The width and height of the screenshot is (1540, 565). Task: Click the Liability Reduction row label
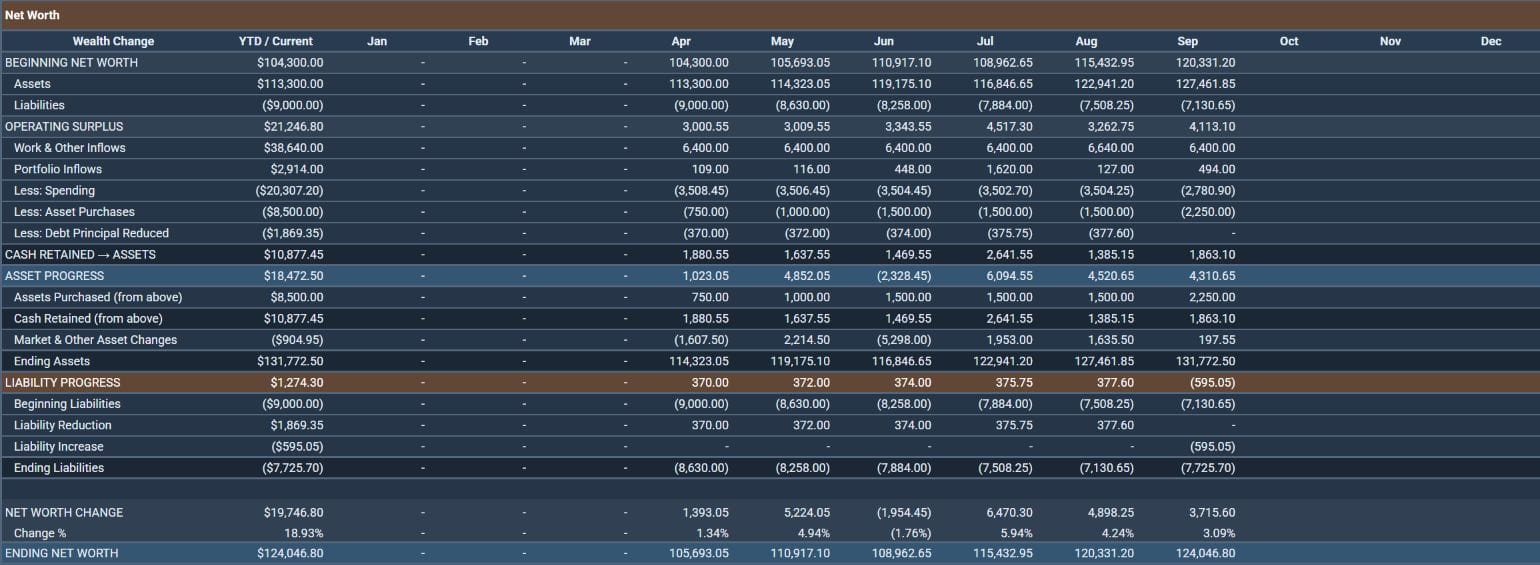[x=63, y=425]
